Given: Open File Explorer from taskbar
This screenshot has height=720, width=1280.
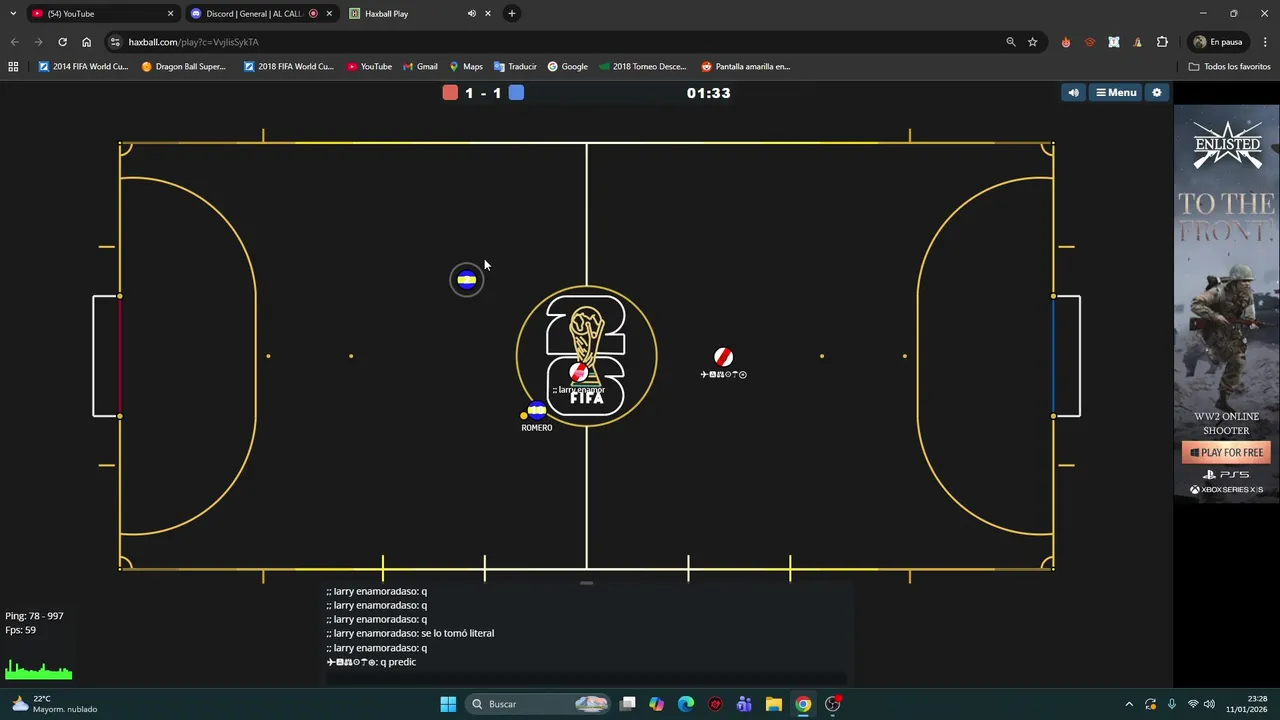Looking at the screenshot, I should (774, 704).
